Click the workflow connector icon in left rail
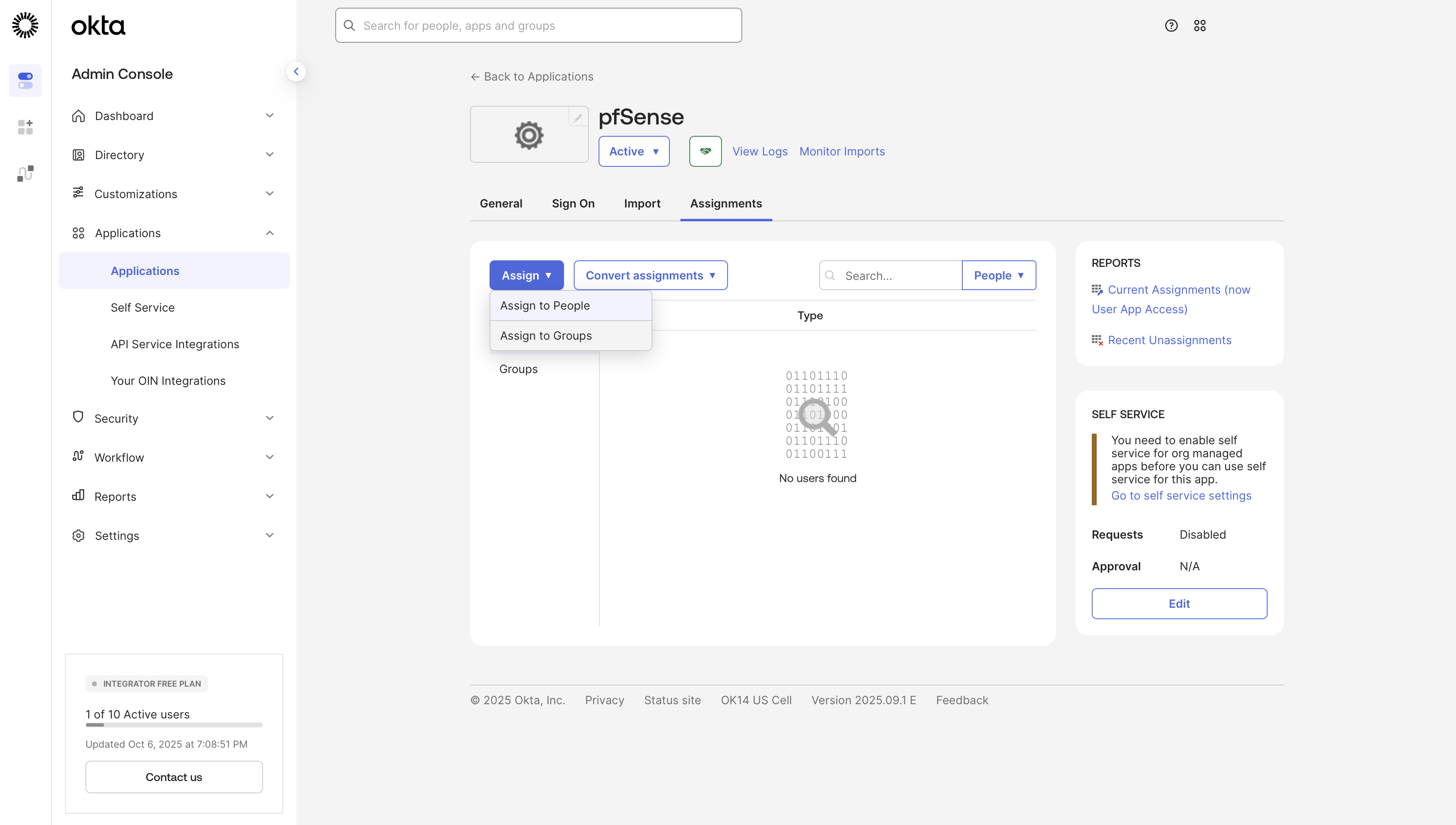This screenshot has height=825, width=1456. pos(25,173)
